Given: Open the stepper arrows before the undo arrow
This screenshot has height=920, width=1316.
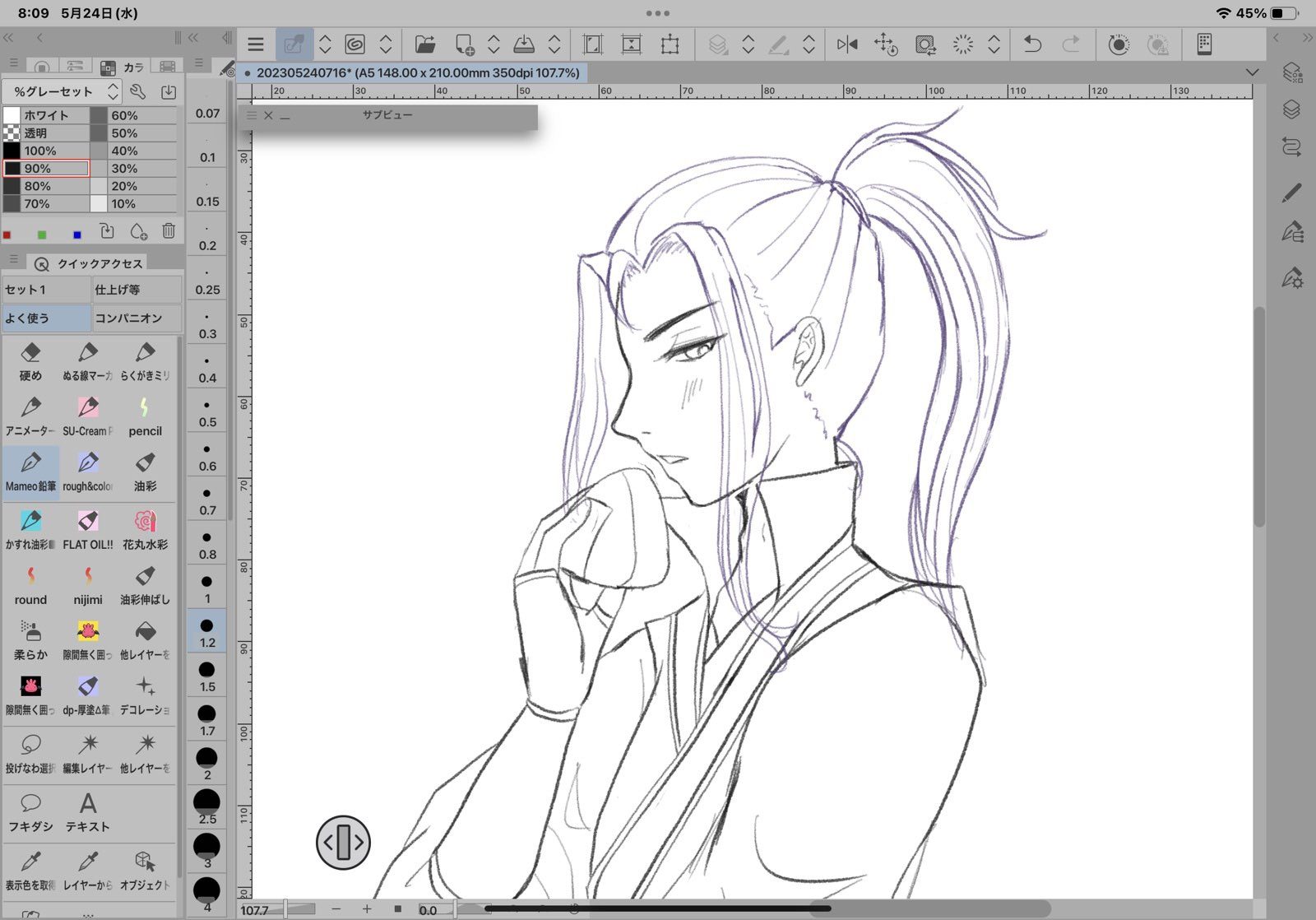Looking at the screenshot, I should [994, 44].
